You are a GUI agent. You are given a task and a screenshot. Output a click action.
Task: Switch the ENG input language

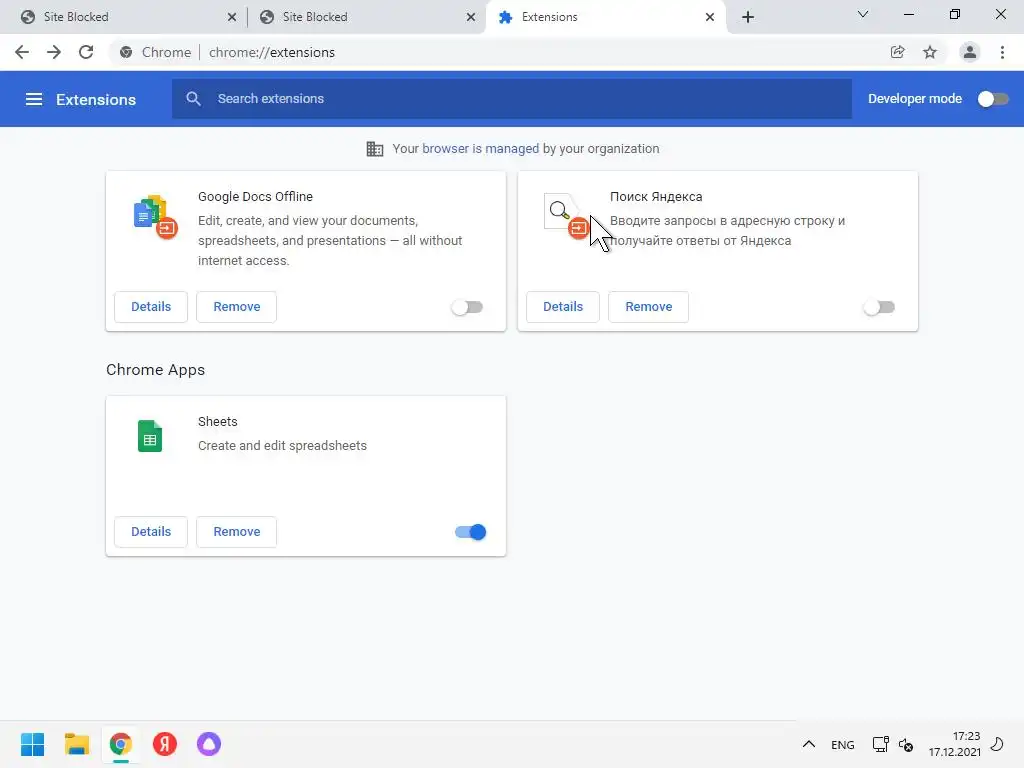842,744
